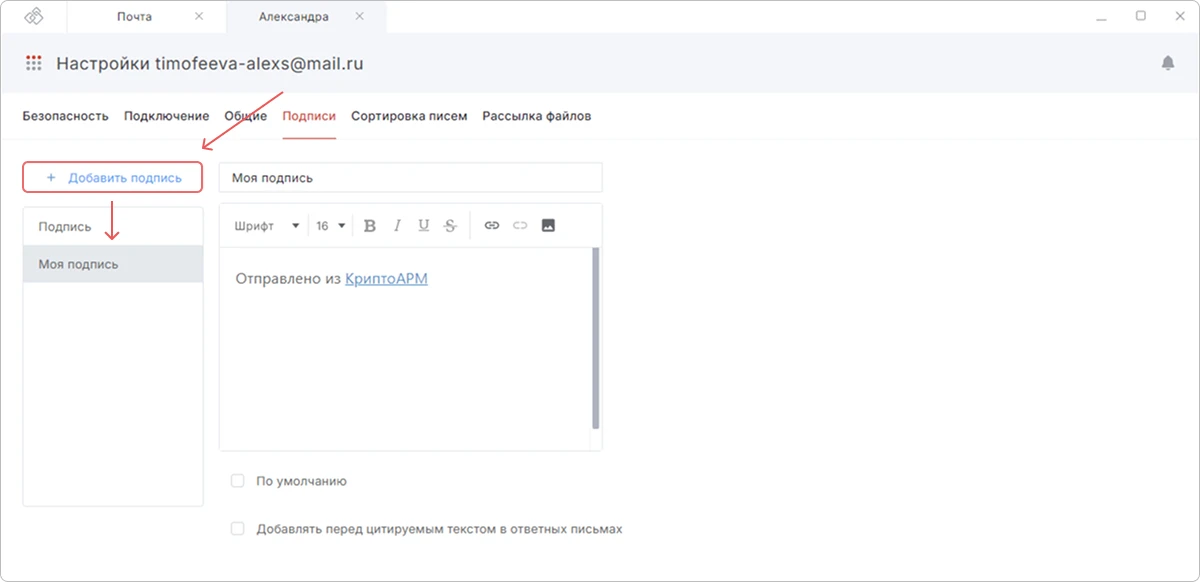Open the Сортировка писем tab
Screen dimensions: 1200x582
tap(409, 116)
